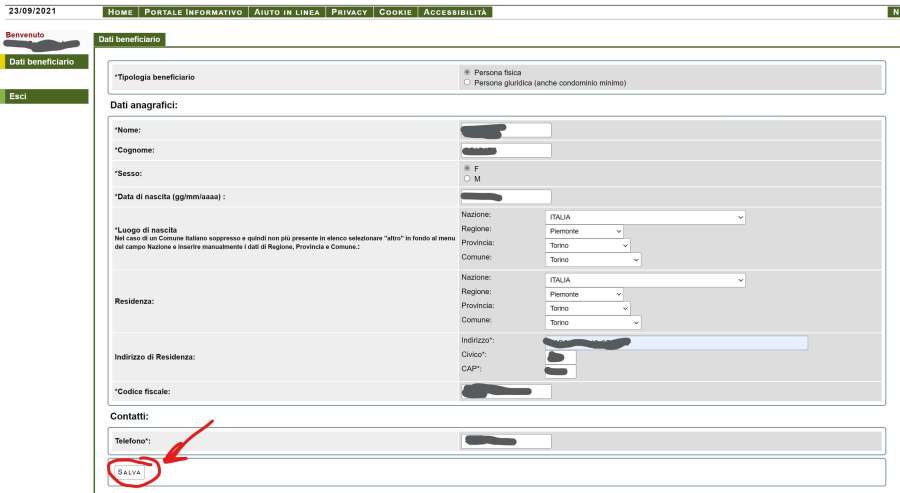Select F for Sesso
The height and width of the screenshot is (493, 900).
(x=467, y=168)
